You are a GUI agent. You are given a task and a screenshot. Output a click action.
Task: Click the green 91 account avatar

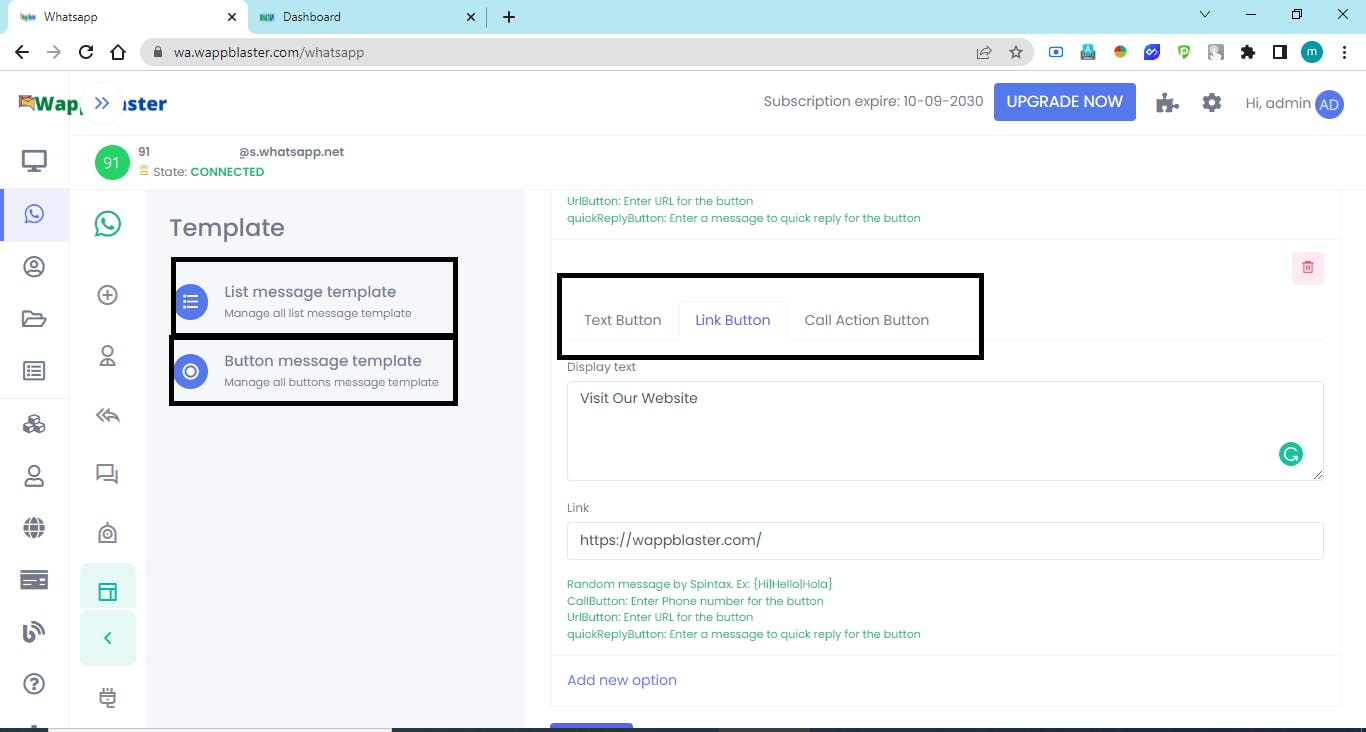pyautogui.click(x=112, y=162)
